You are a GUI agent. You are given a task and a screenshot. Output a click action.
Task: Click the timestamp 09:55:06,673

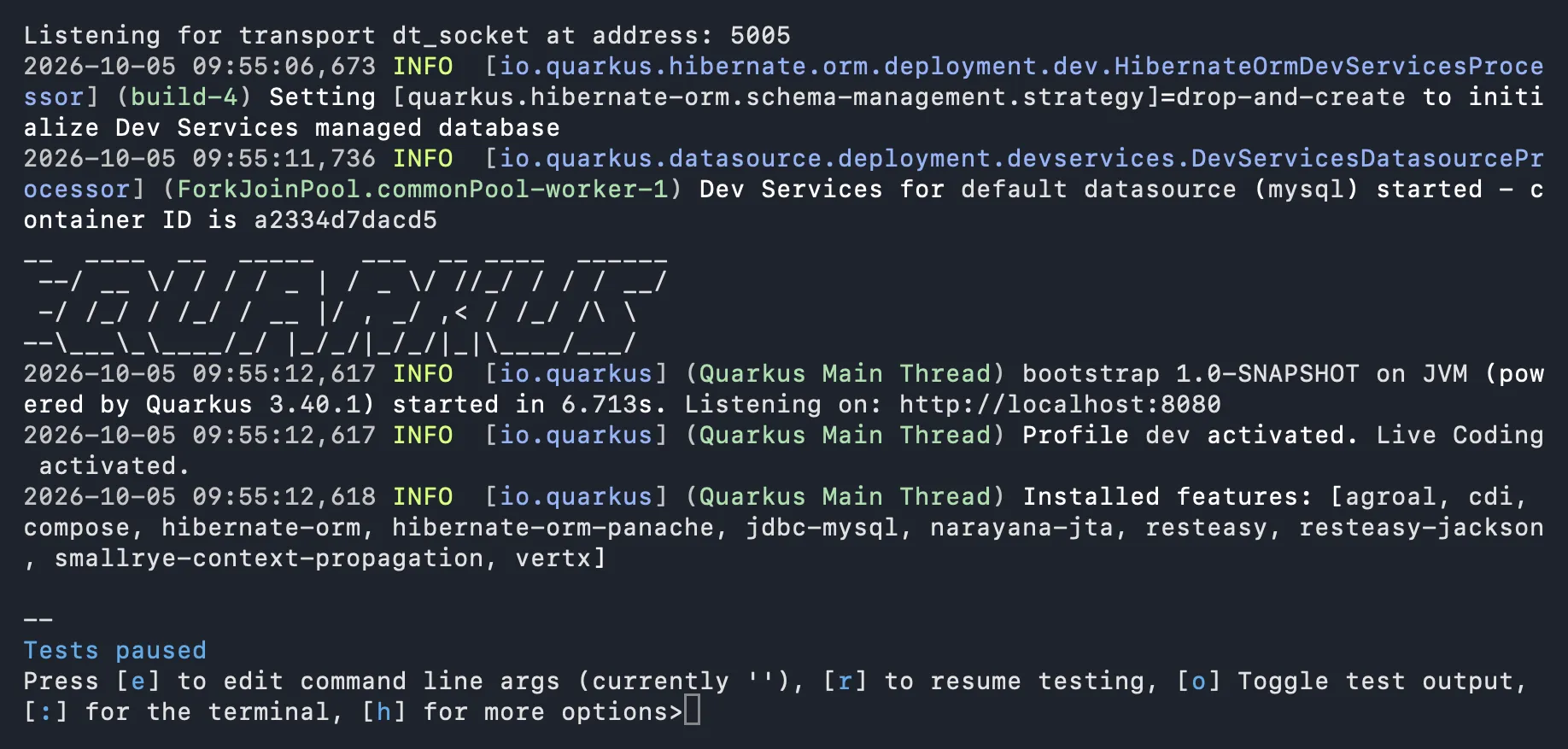[x=284, y=66]
